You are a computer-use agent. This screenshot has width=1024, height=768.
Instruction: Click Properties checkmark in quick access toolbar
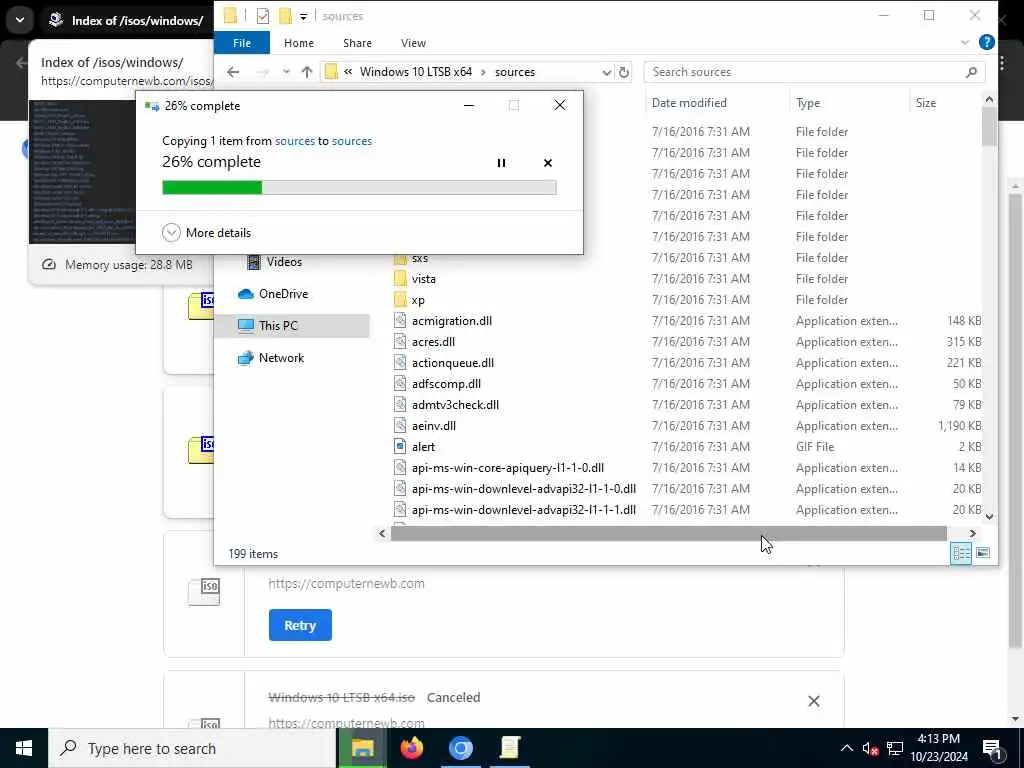[263, 16]
